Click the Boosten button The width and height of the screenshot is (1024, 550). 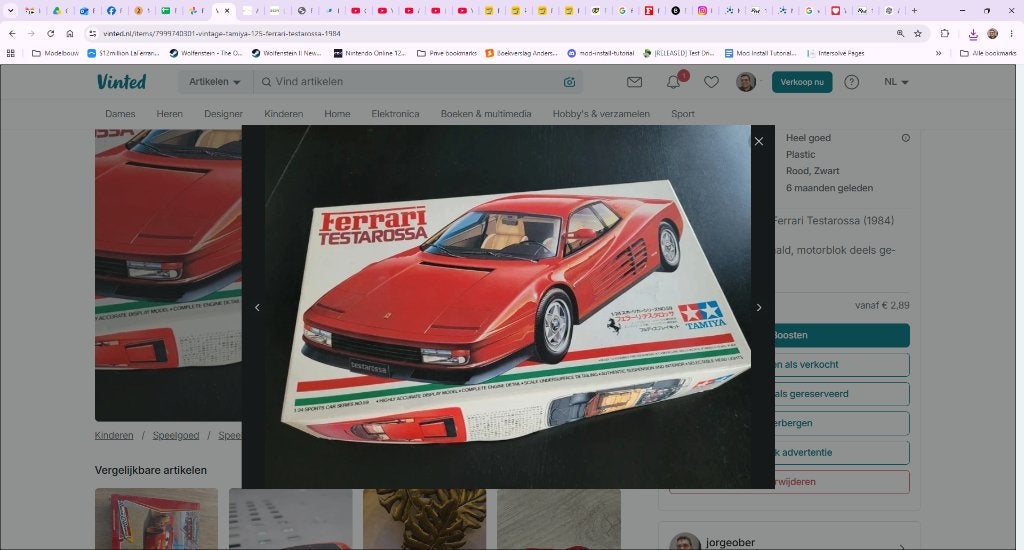[842, 335]
